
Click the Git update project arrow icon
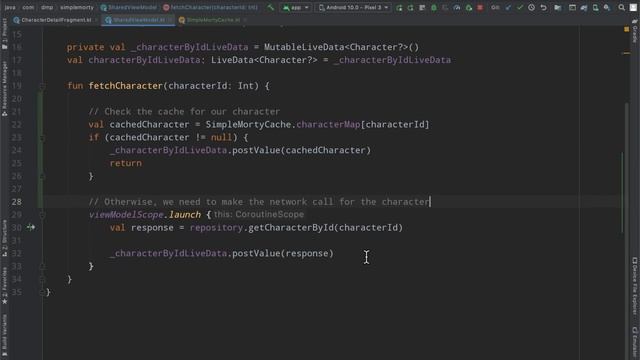click(508, 7)
